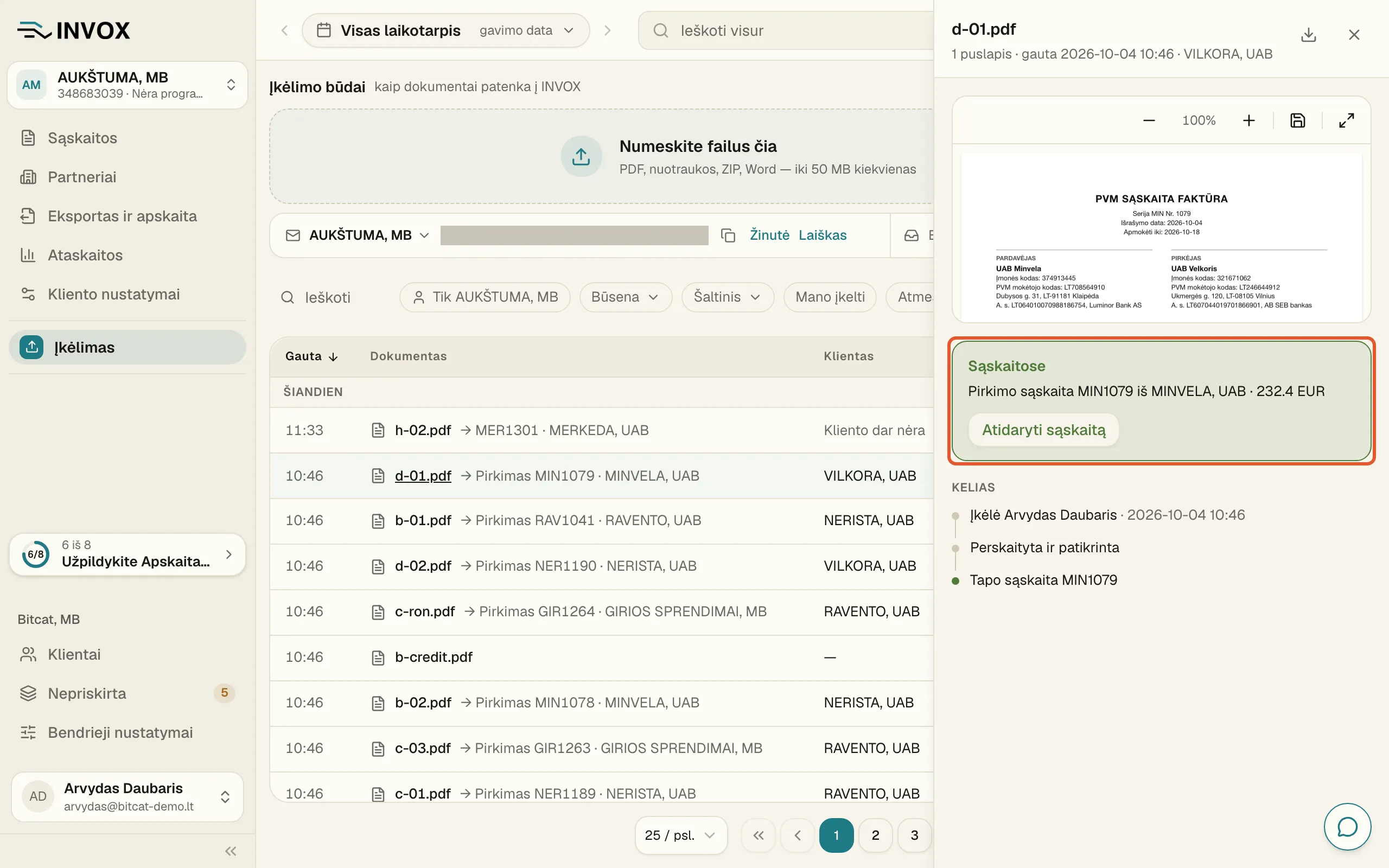Screen dimensions: 1389x868
Task: Jump to first page of results
Action: pos(758,835)
